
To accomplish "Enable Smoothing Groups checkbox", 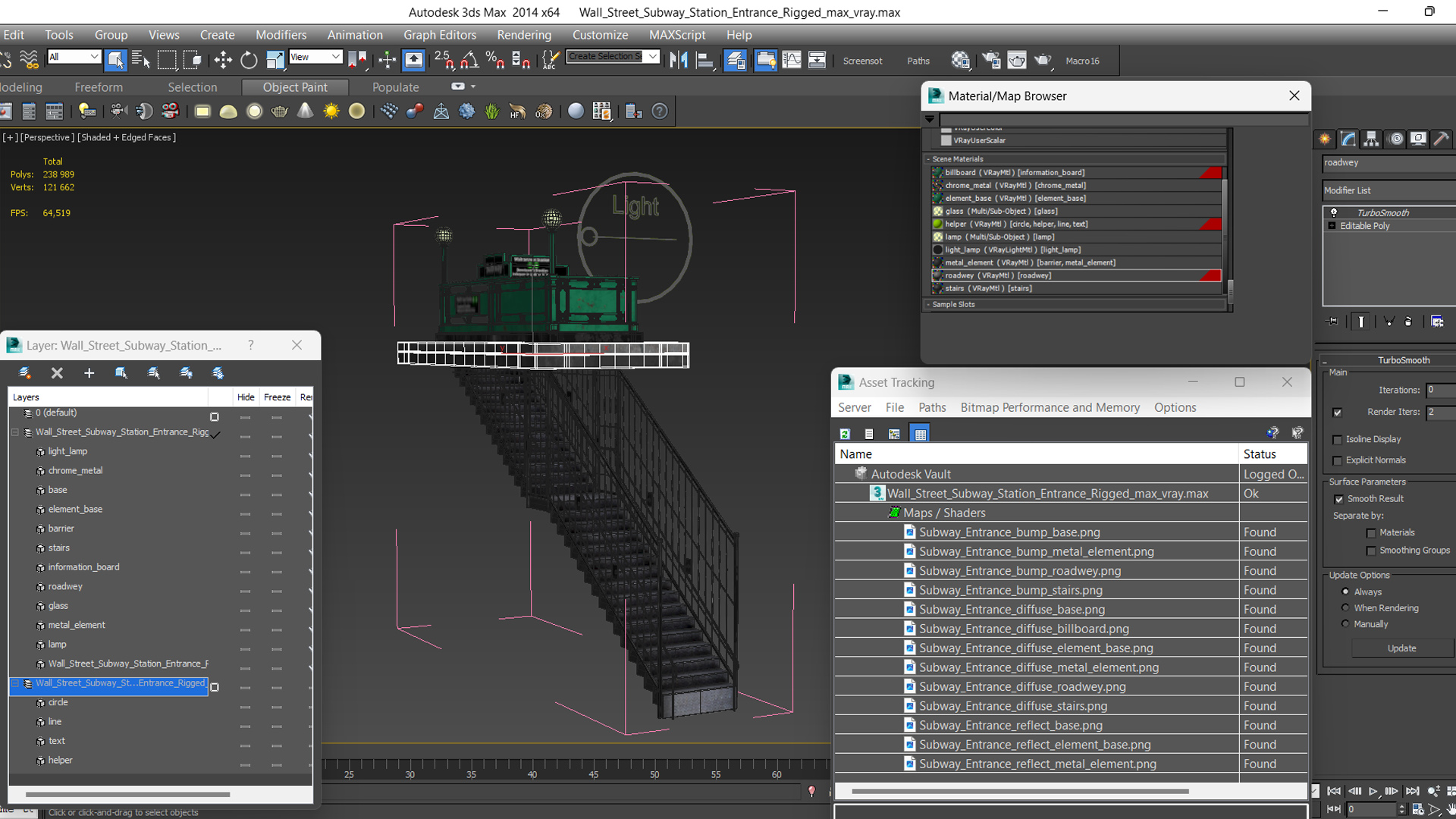I will pos(1371,551).
